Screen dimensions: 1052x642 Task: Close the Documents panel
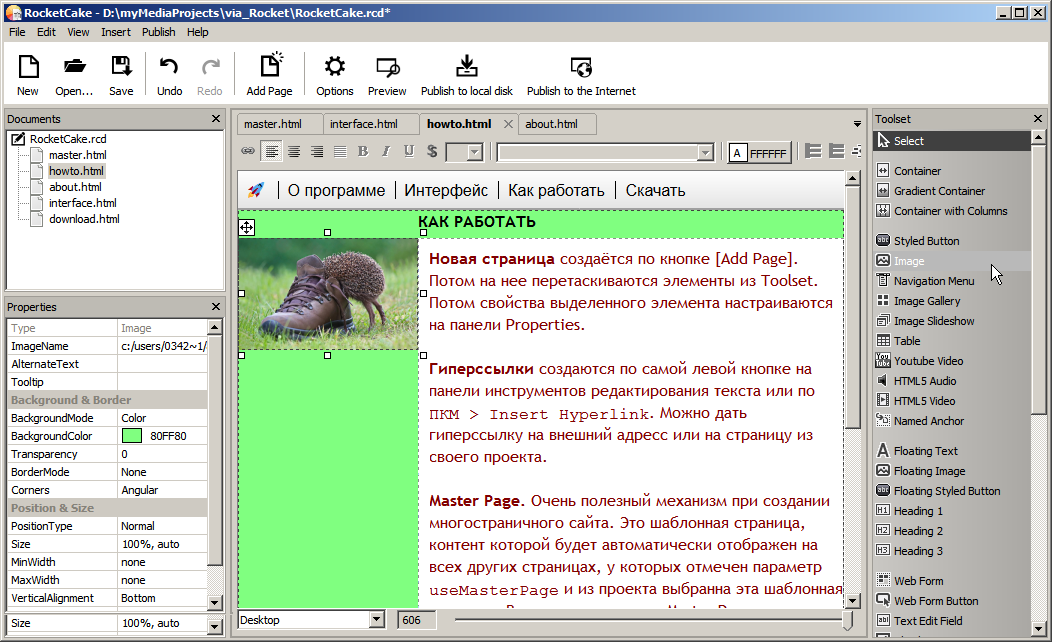coord(215,119)
